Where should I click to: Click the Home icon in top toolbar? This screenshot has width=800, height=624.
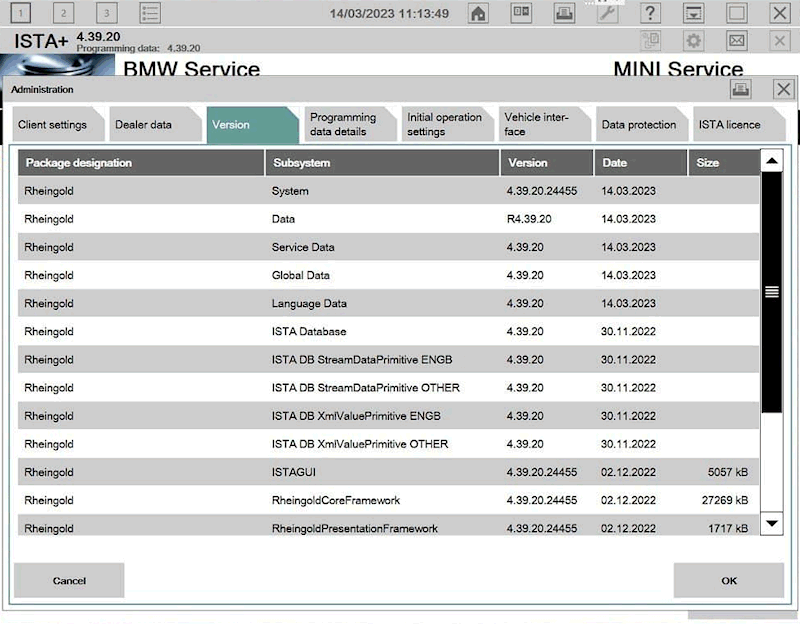[479, 13]
